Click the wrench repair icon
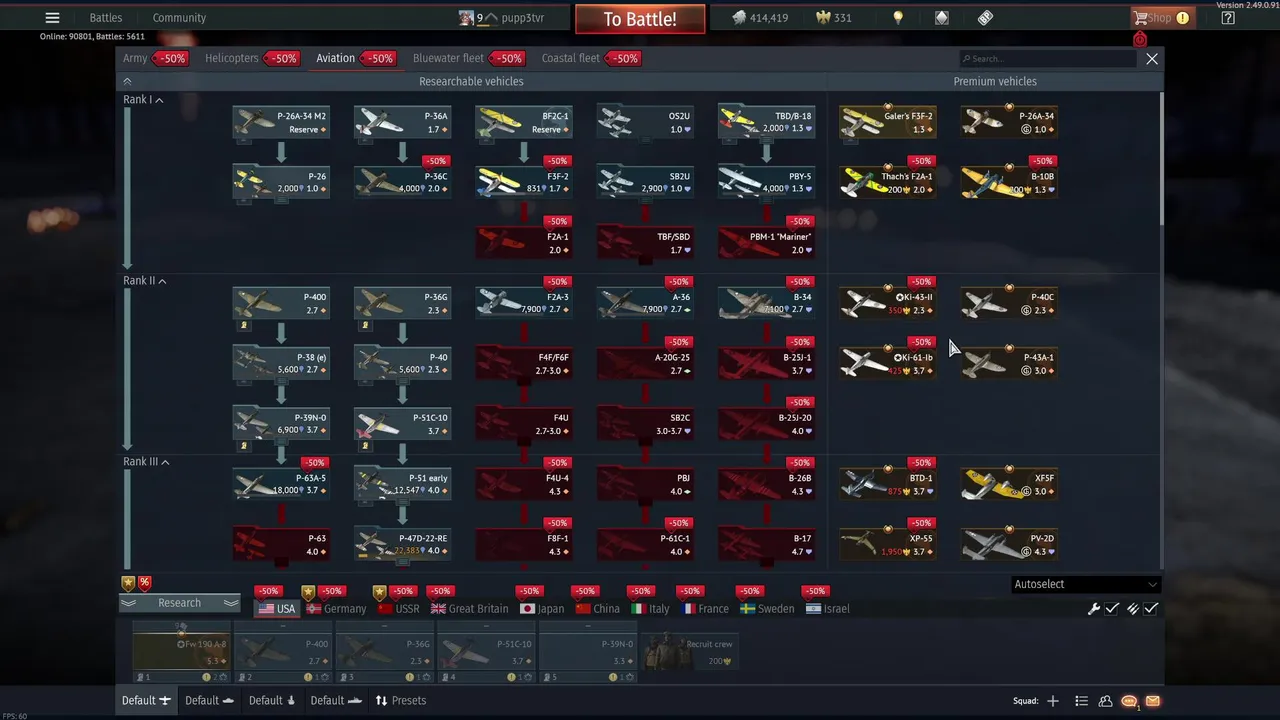 click(1094, 608)
